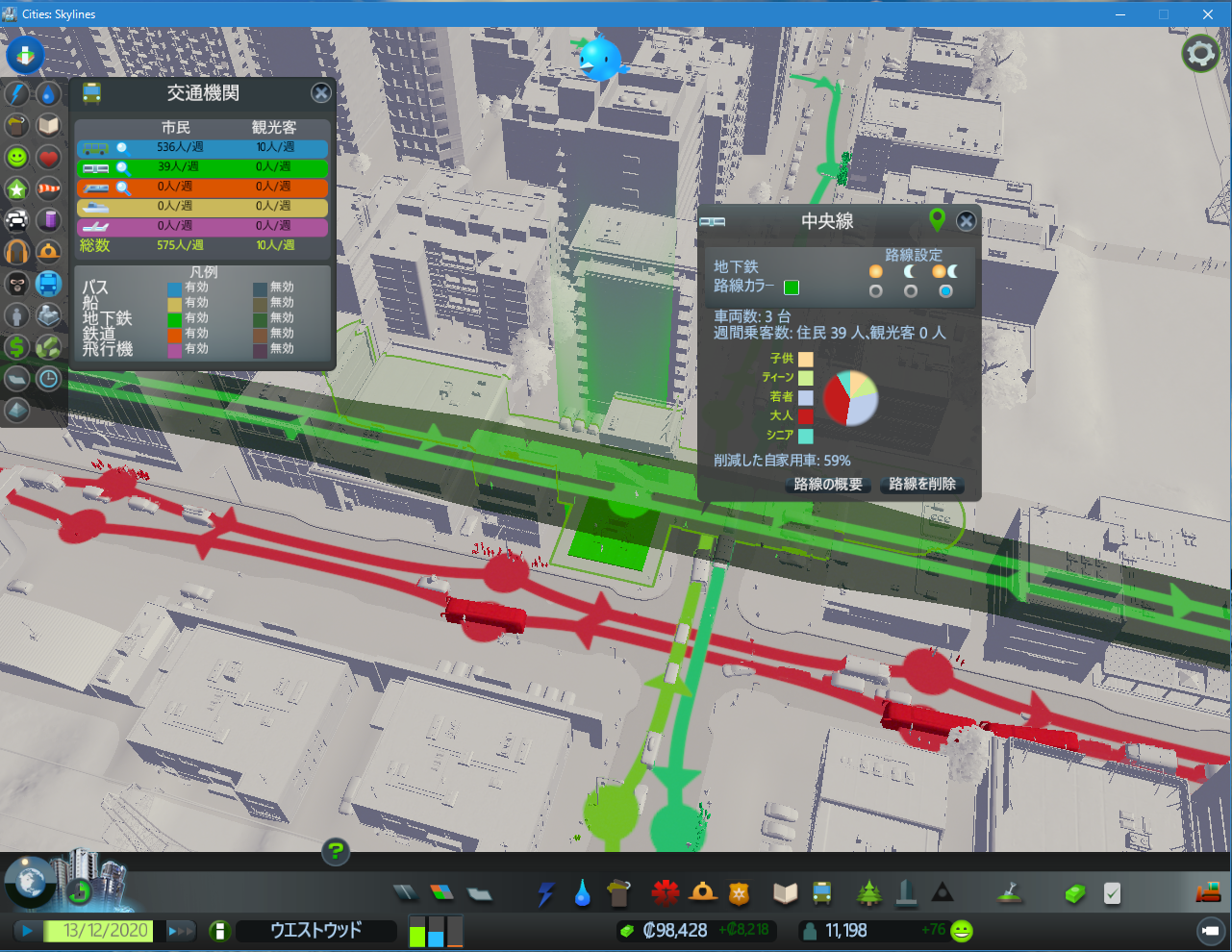The height and width of the screenshot is (952, 1232).
Task: Click the green help question mark
Action: (335, 850)
